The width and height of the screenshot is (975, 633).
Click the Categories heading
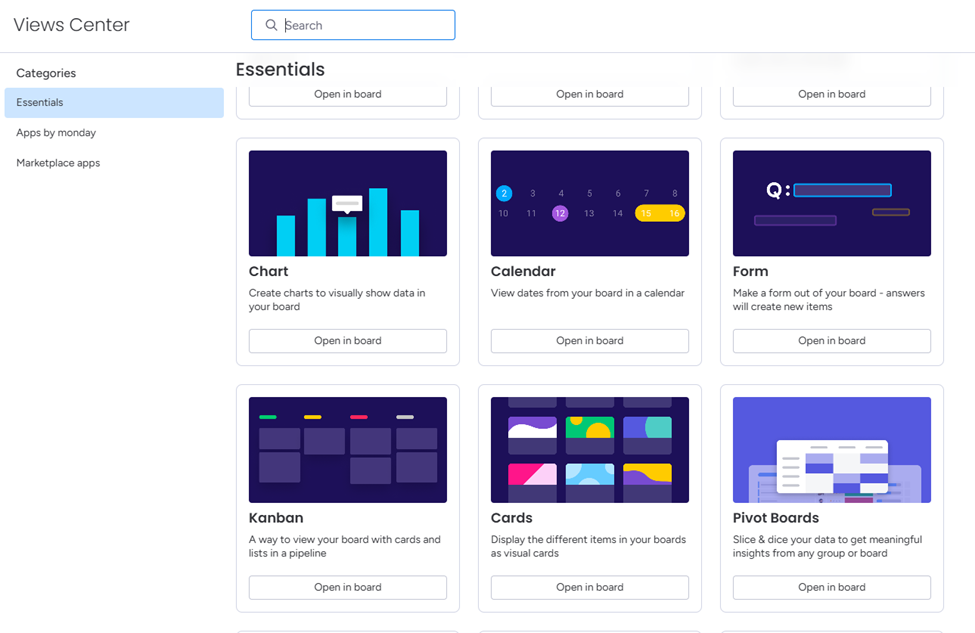[46, 73]
